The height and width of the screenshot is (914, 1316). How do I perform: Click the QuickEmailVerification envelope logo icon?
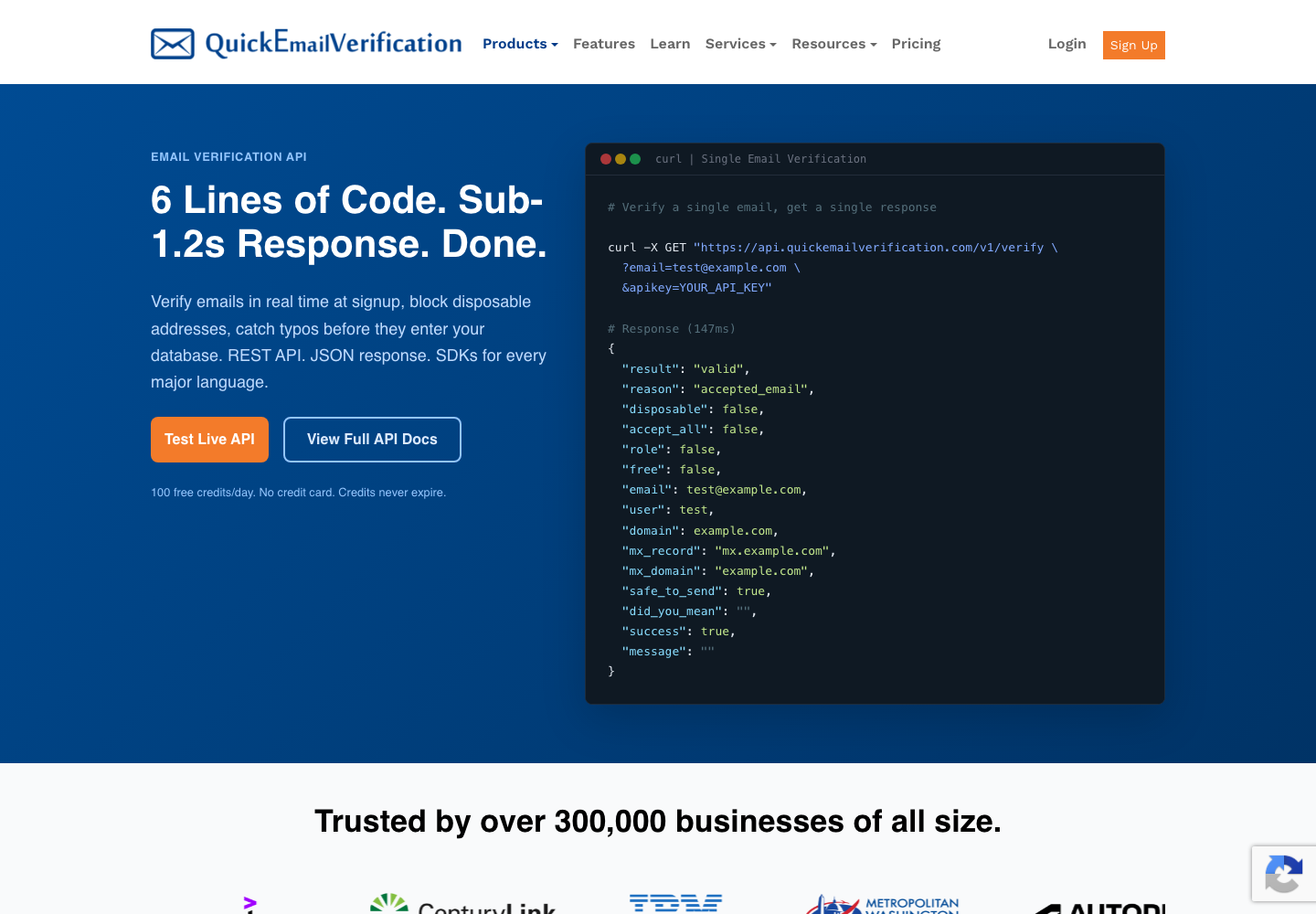pos(173,44)
